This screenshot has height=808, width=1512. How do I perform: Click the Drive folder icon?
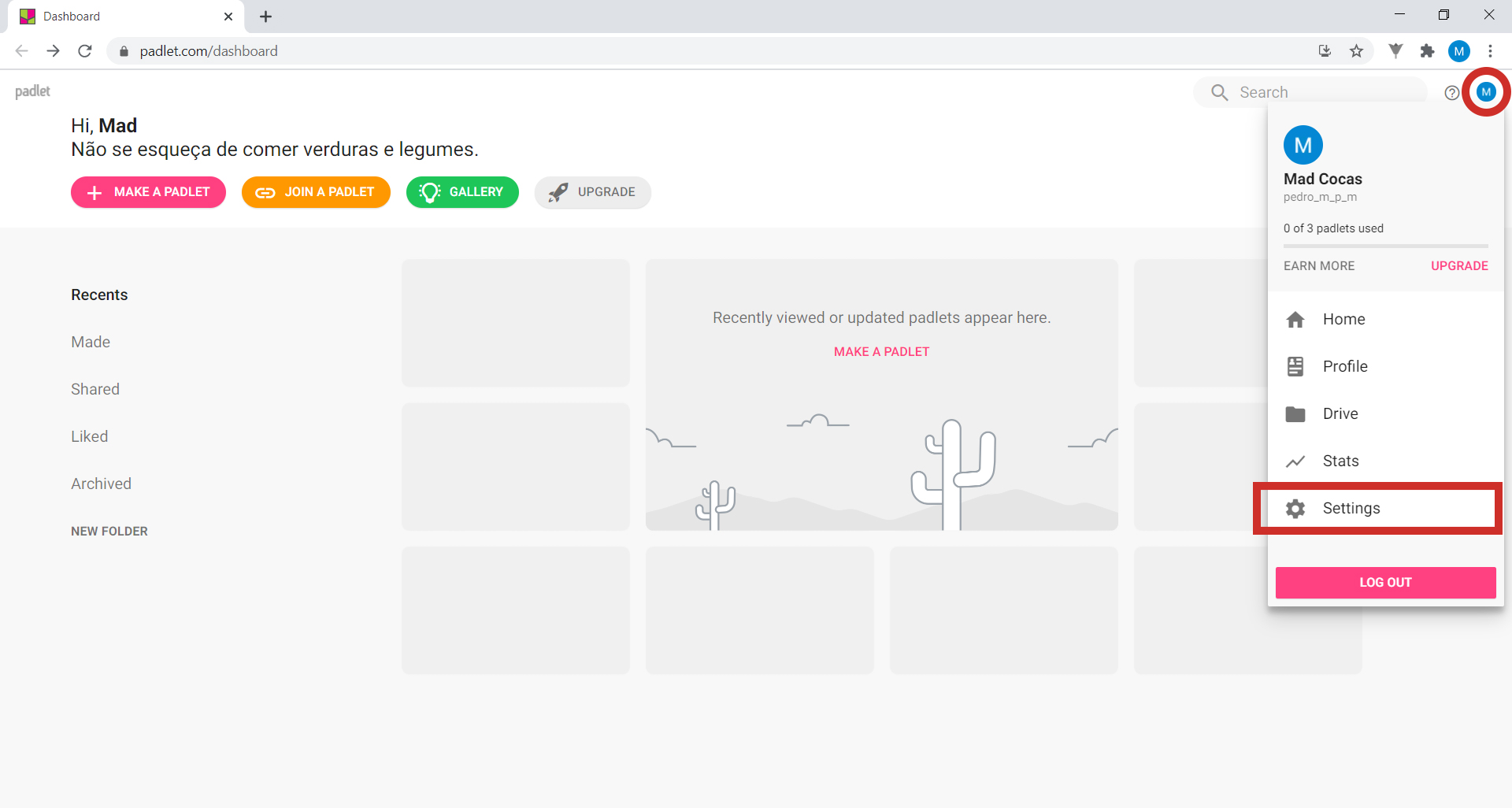point(1295,413)
